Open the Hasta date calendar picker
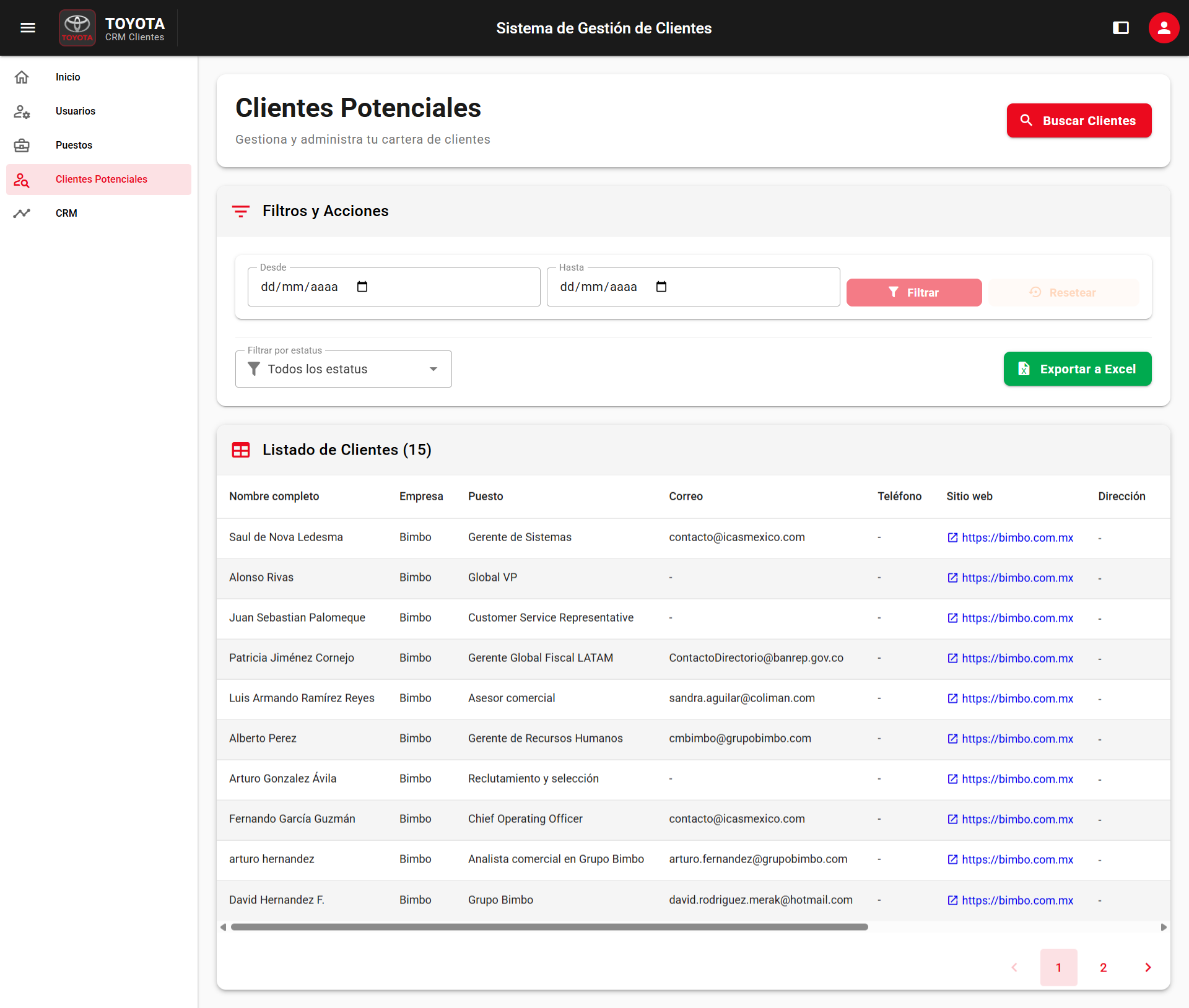The width and height of the screenshot is (1189, 1008). [661, 287]
